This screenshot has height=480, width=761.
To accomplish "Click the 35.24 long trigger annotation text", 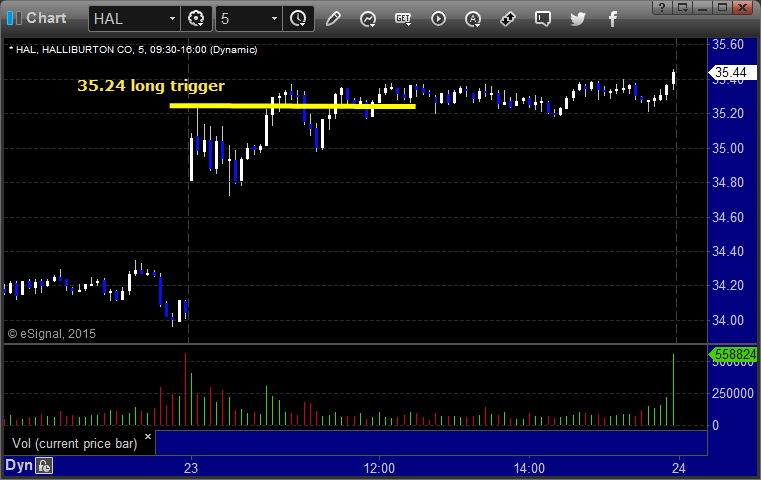I will click(151, 86).
